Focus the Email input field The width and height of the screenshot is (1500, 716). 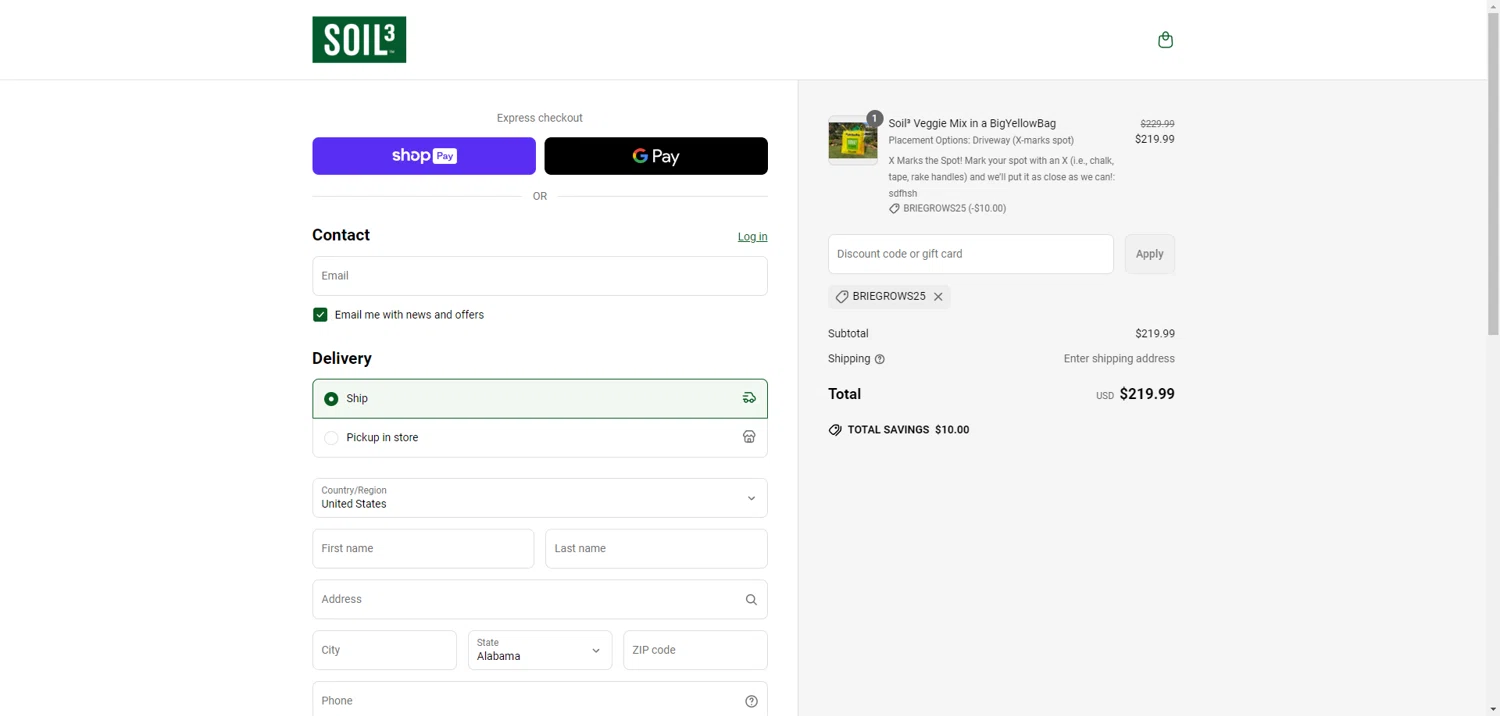coord(540,276)
